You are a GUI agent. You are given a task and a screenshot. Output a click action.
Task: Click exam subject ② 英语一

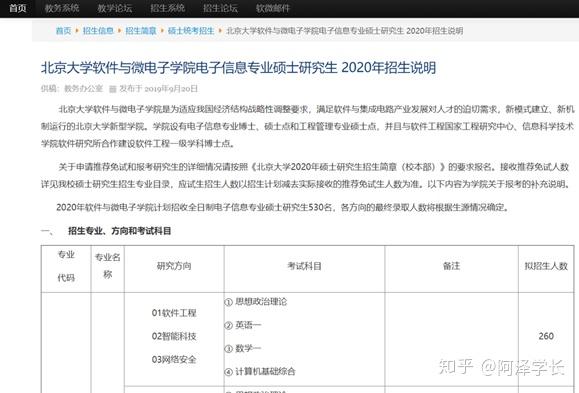(x=243, y=325)
